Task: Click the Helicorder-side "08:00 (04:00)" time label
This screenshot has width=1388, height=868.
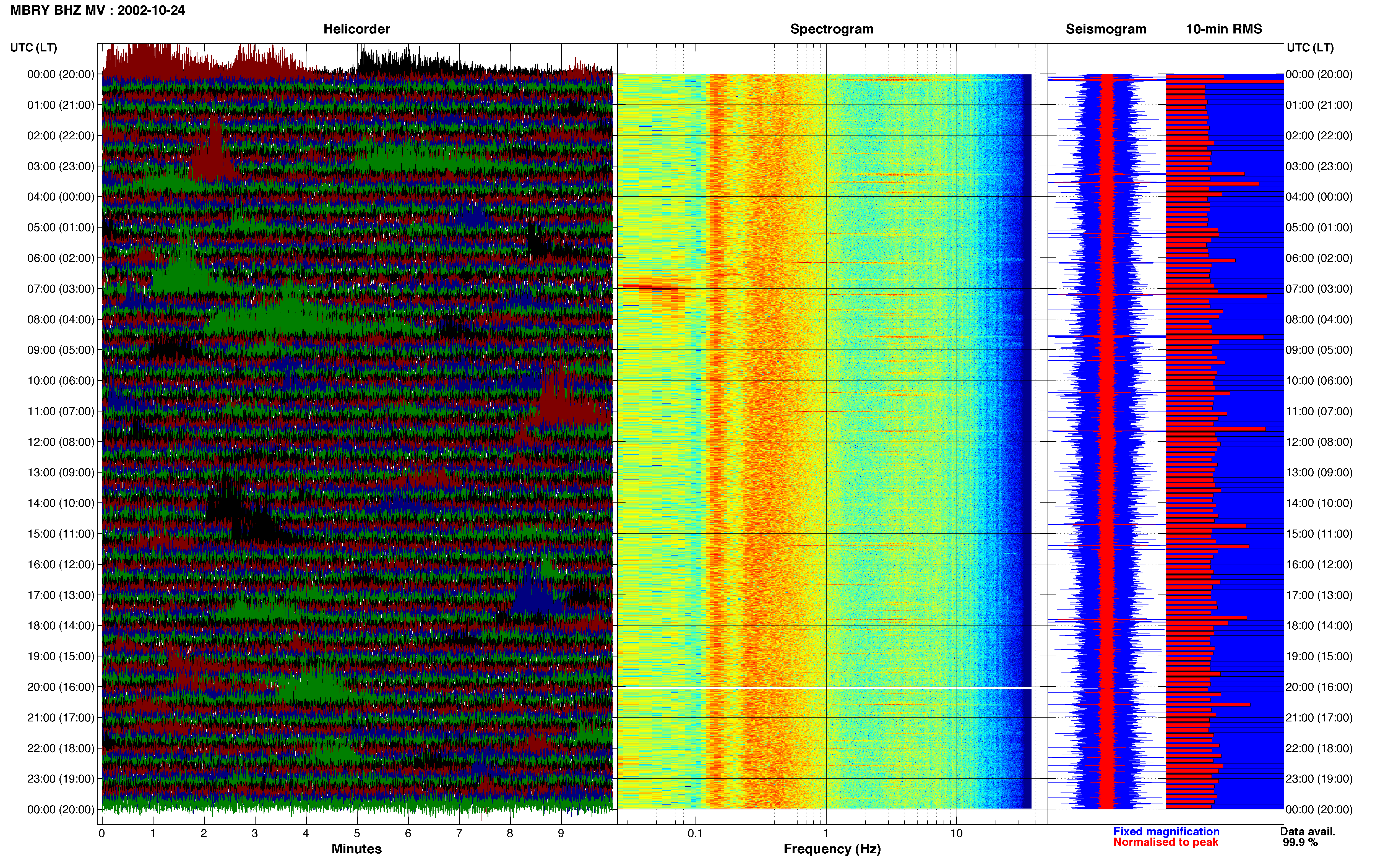Action: (x=60, y=319)
